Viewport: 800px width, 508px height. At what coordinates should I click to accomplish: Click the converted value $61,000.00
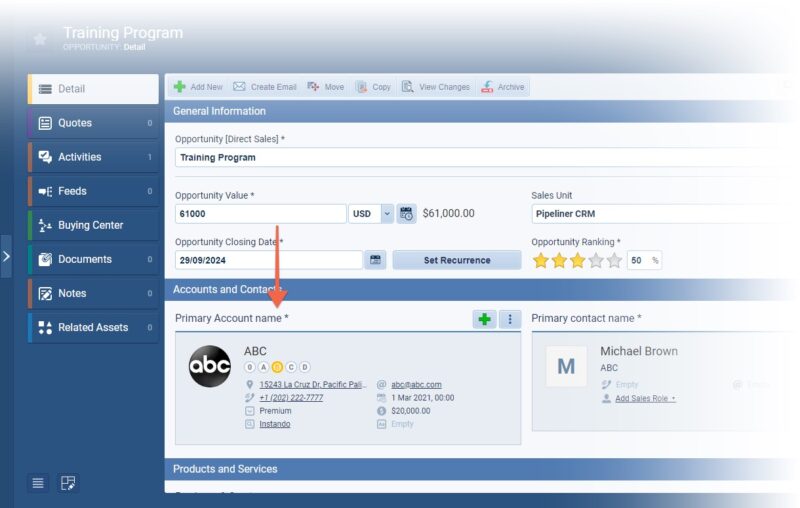point(448,213)
